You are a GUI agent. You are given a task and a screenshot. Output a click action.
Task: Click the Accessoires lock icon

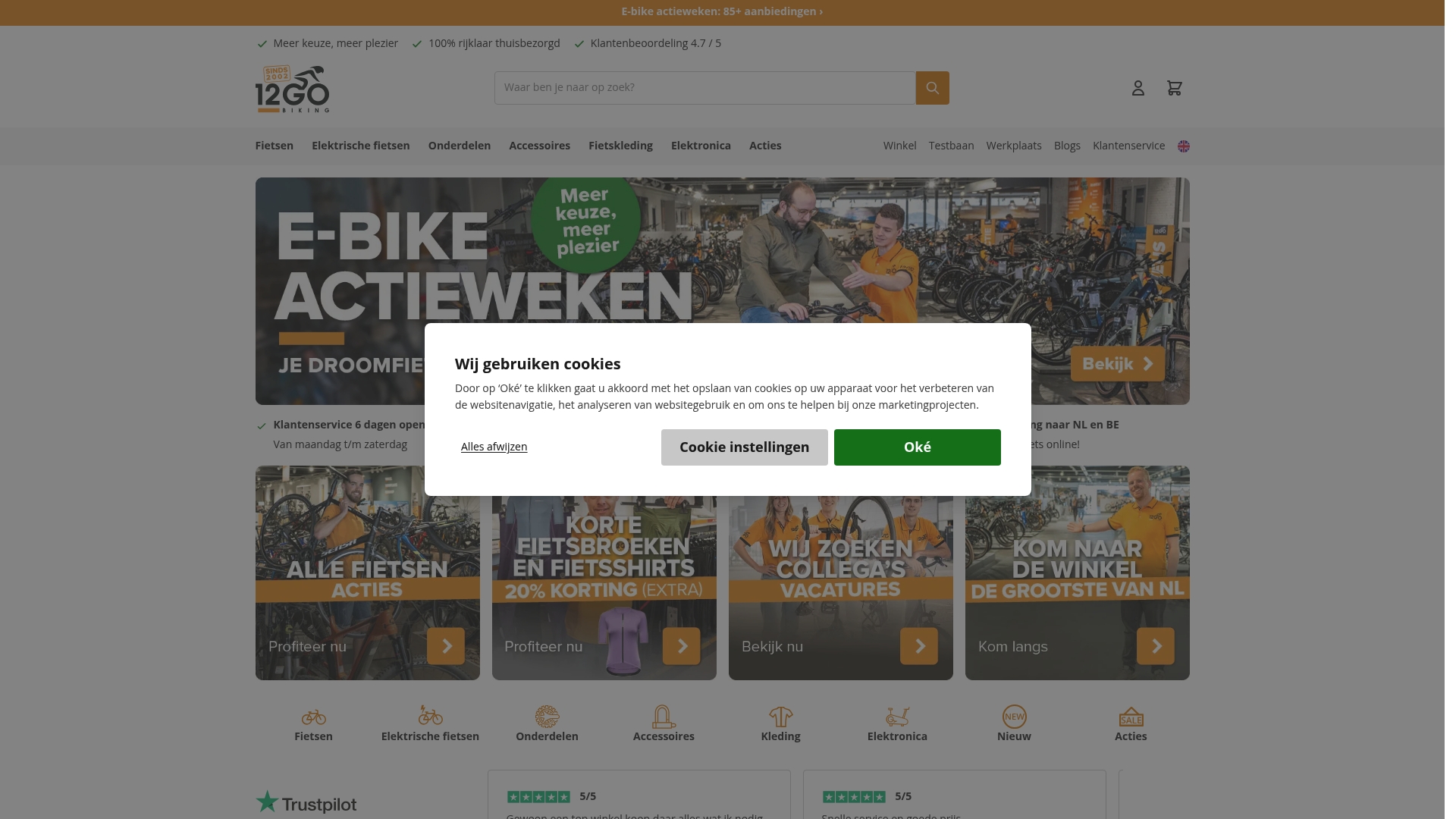tap(664, 716)
